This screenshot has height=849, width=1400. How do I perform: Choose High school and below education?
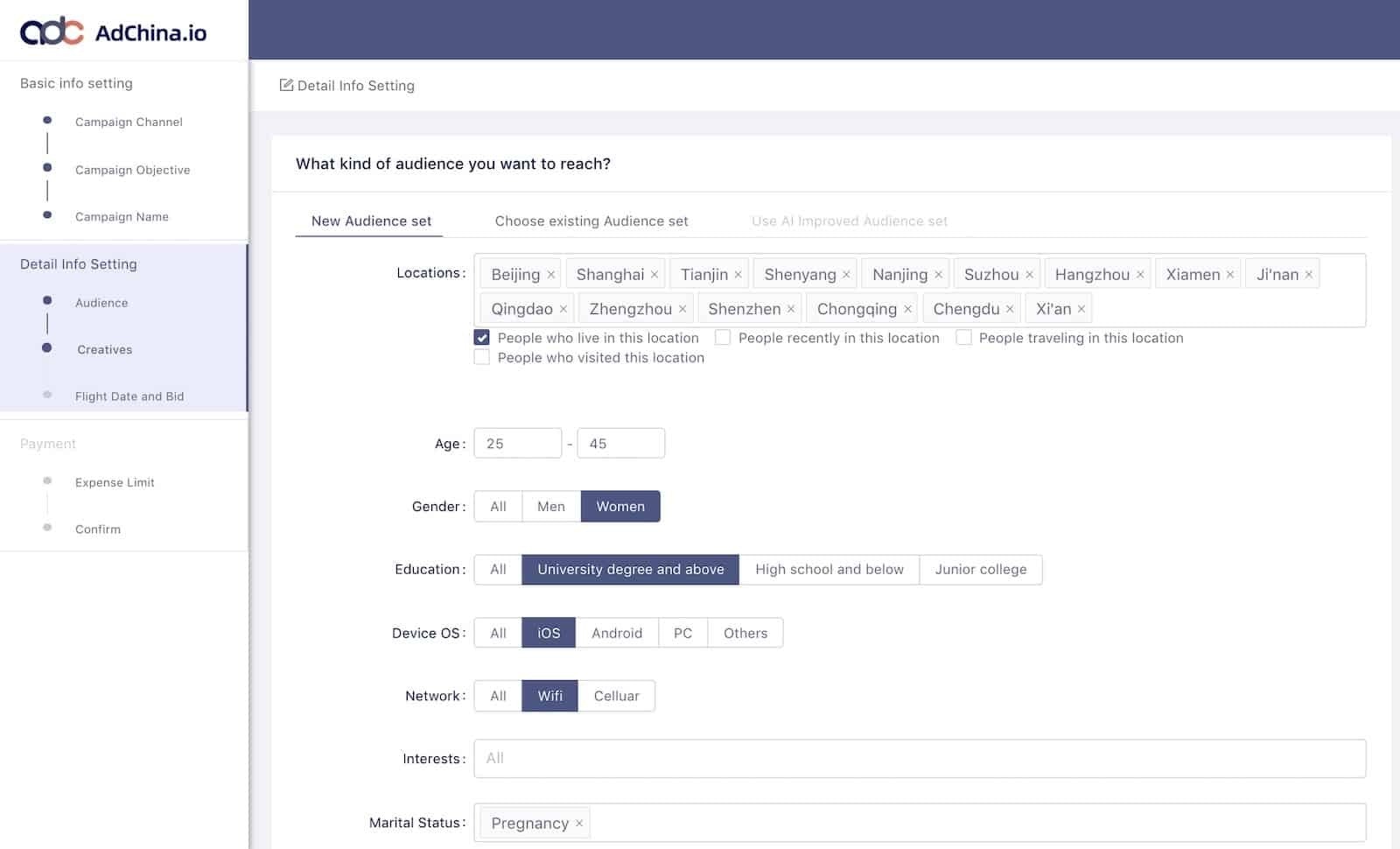pos(829,569)
